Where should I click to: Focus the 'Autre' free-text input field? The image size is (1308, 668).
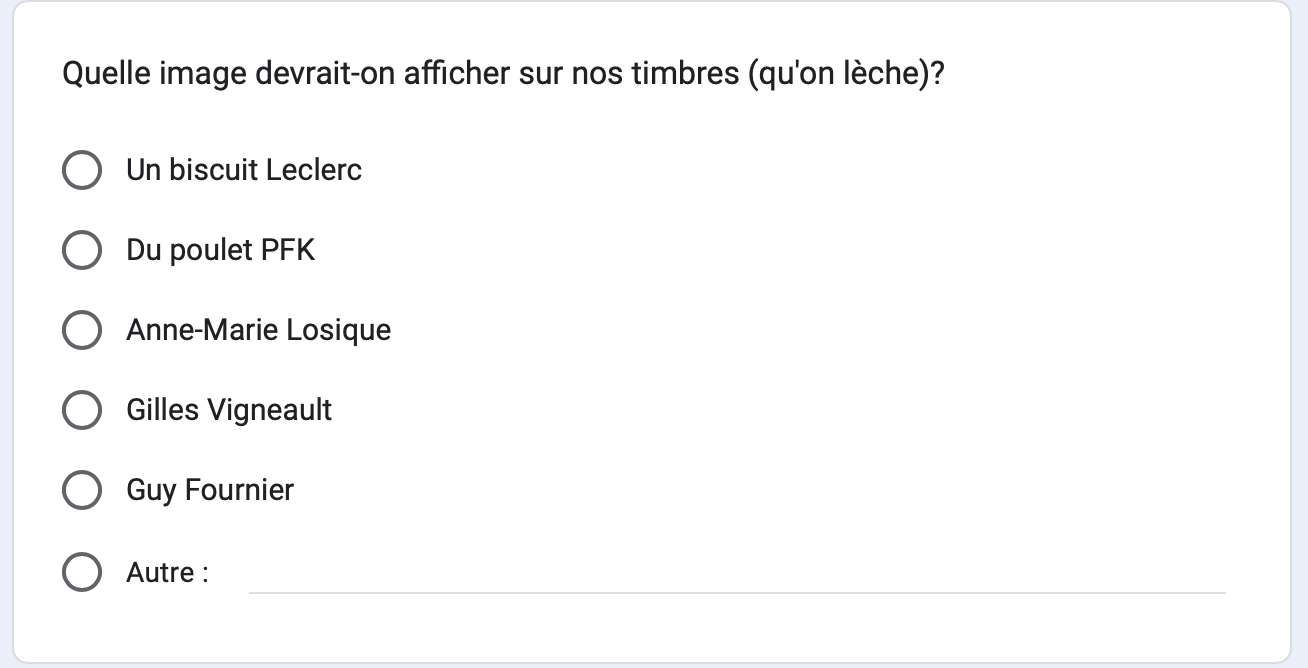tap(737, 573)
